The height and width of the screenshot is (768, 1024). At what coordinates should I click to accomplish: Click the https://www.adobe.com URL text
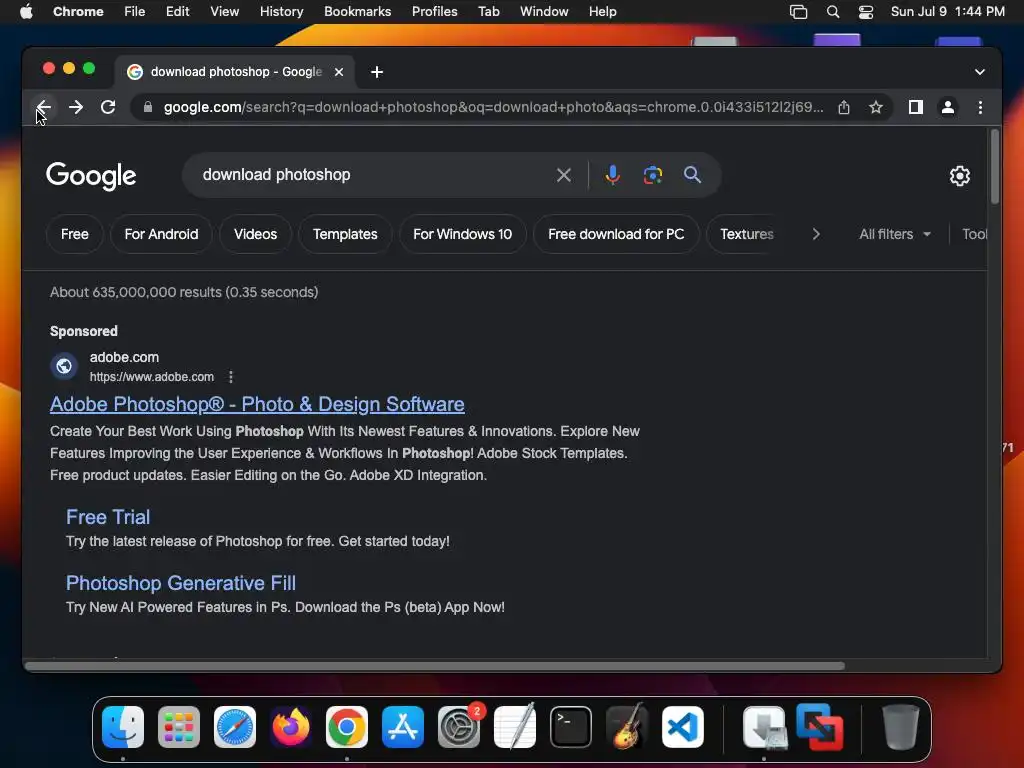(152, 377)
